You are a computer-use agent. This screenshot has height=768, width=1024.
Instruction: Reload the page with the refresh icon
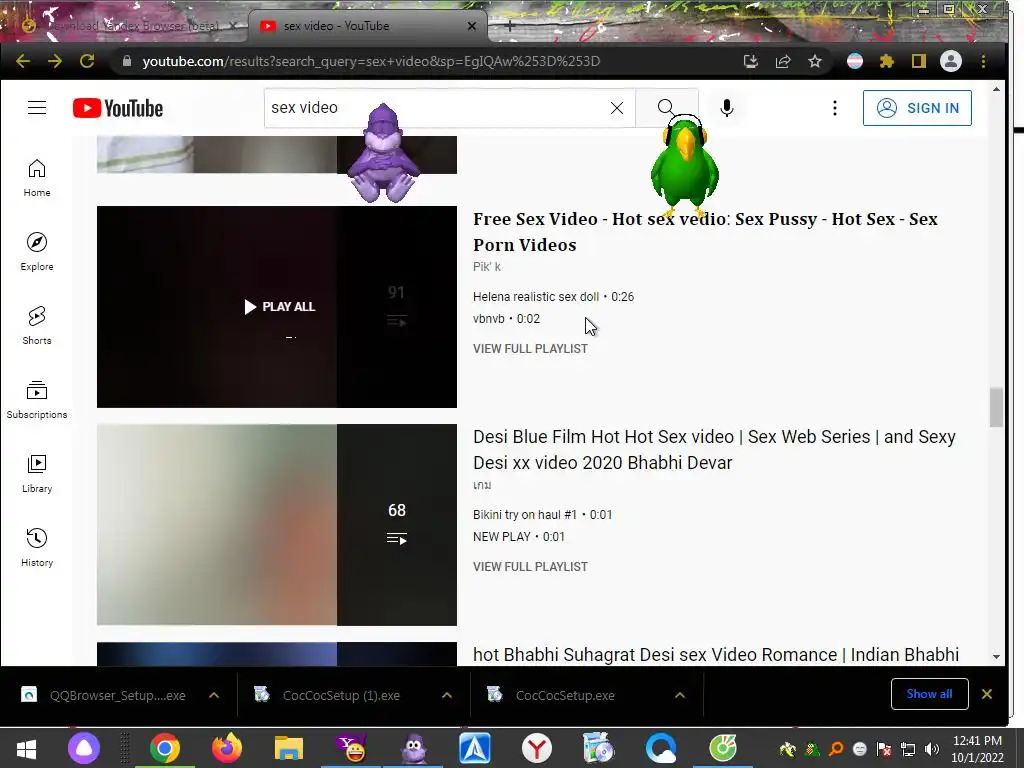tap(87, 61)
